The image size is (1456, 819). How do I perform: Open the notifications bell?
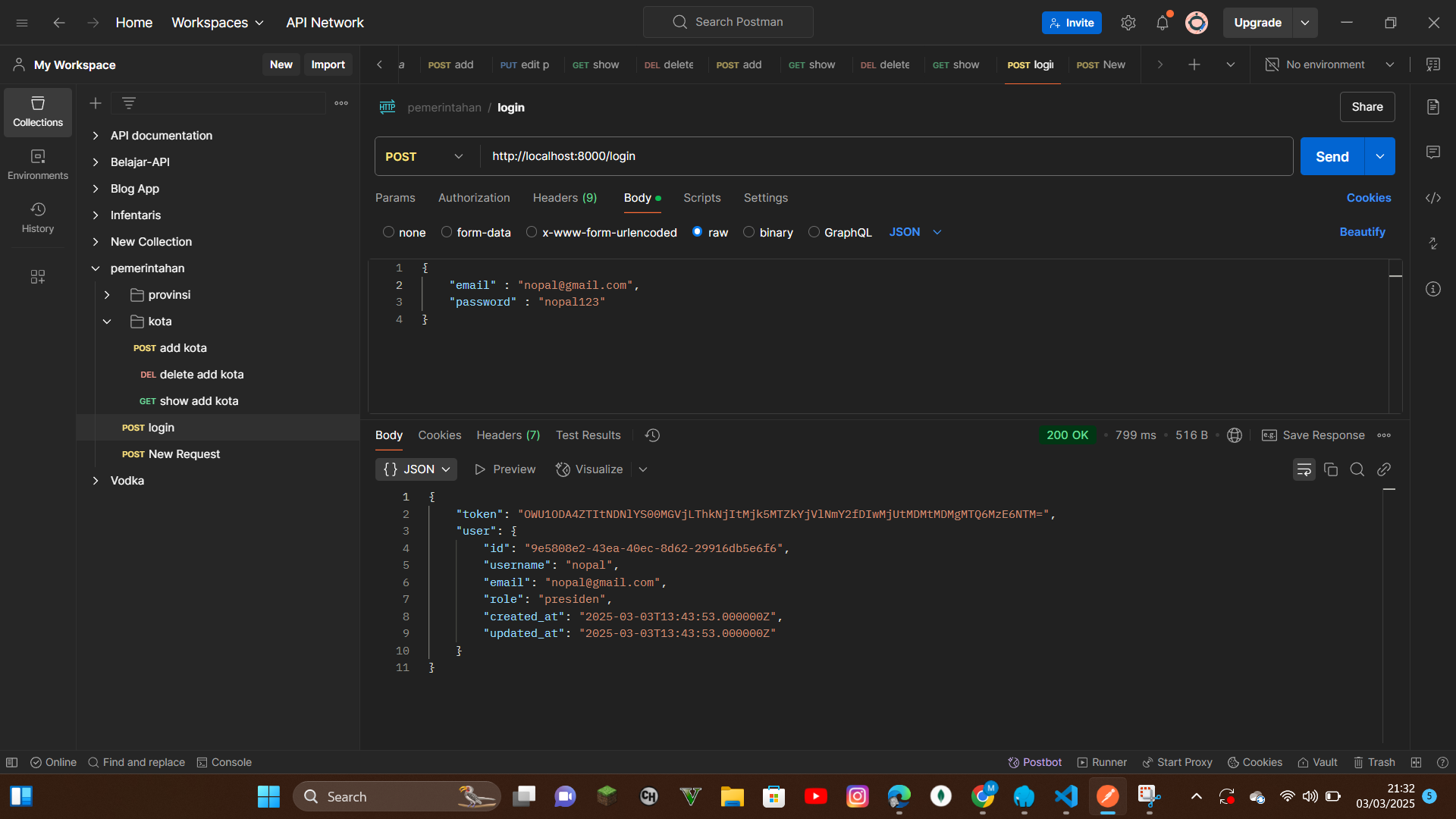[x=1162, y=23]
